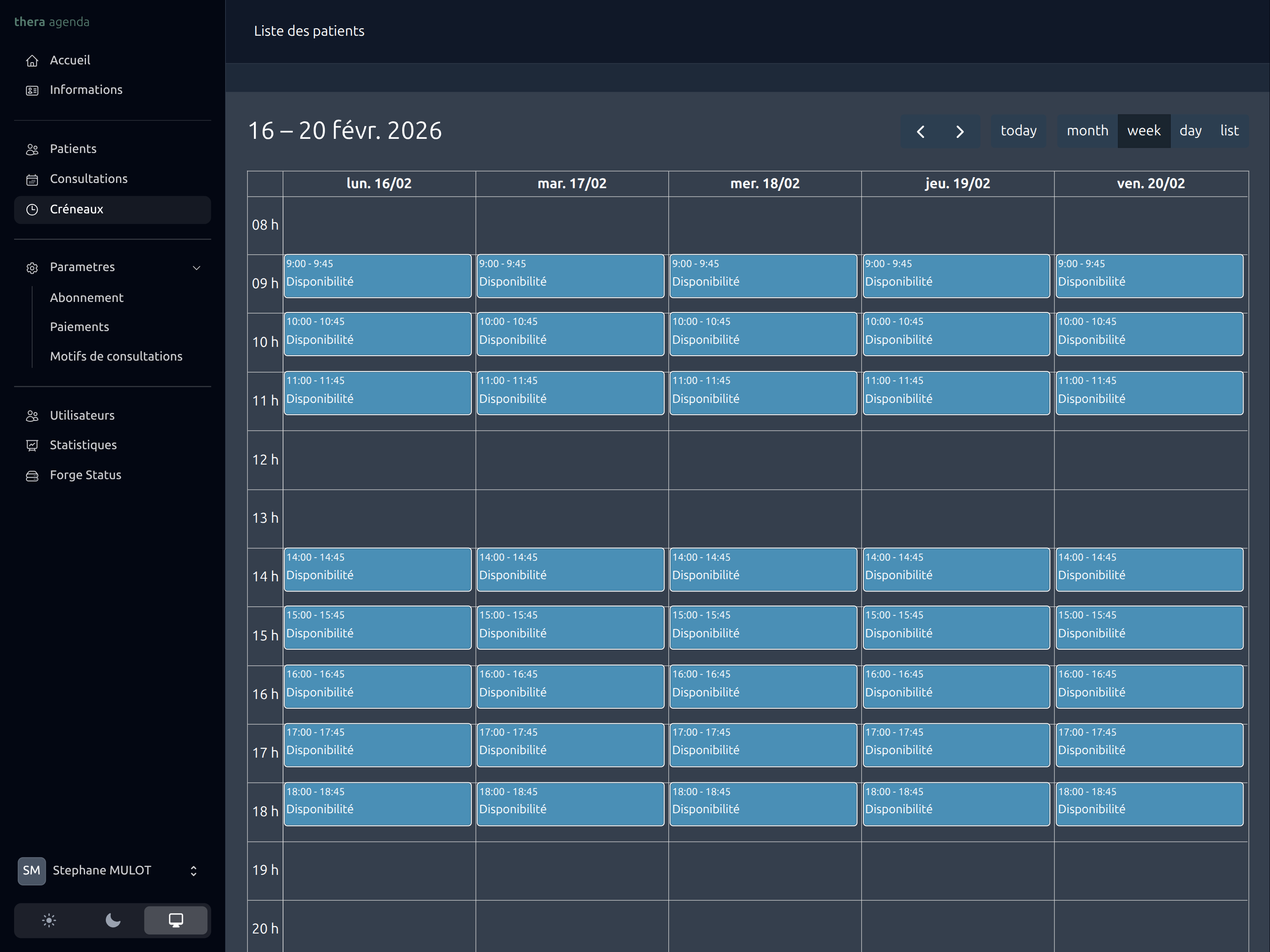The image size is (1270, 952).
Task: Open Consultations via the calendar icon
Action: [33, 179]
